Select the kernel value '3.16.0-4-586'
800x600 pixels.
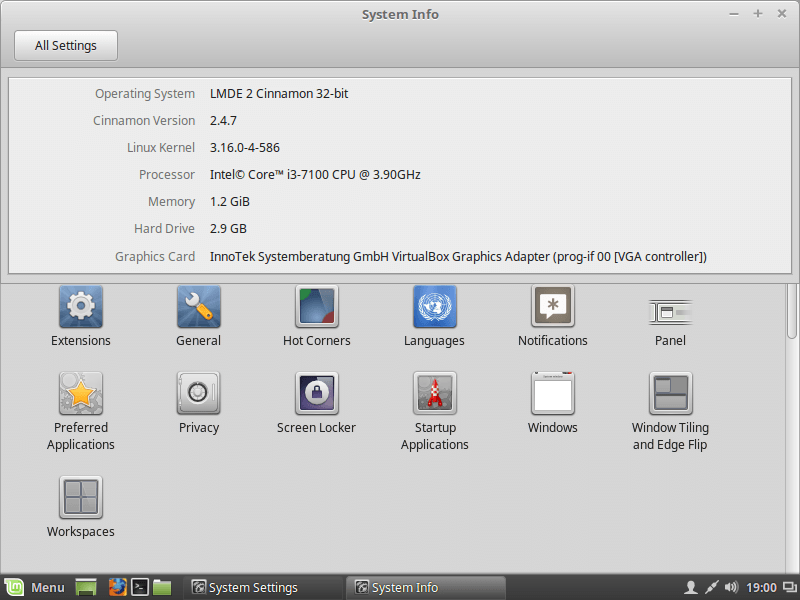click(x=245, y=148)
